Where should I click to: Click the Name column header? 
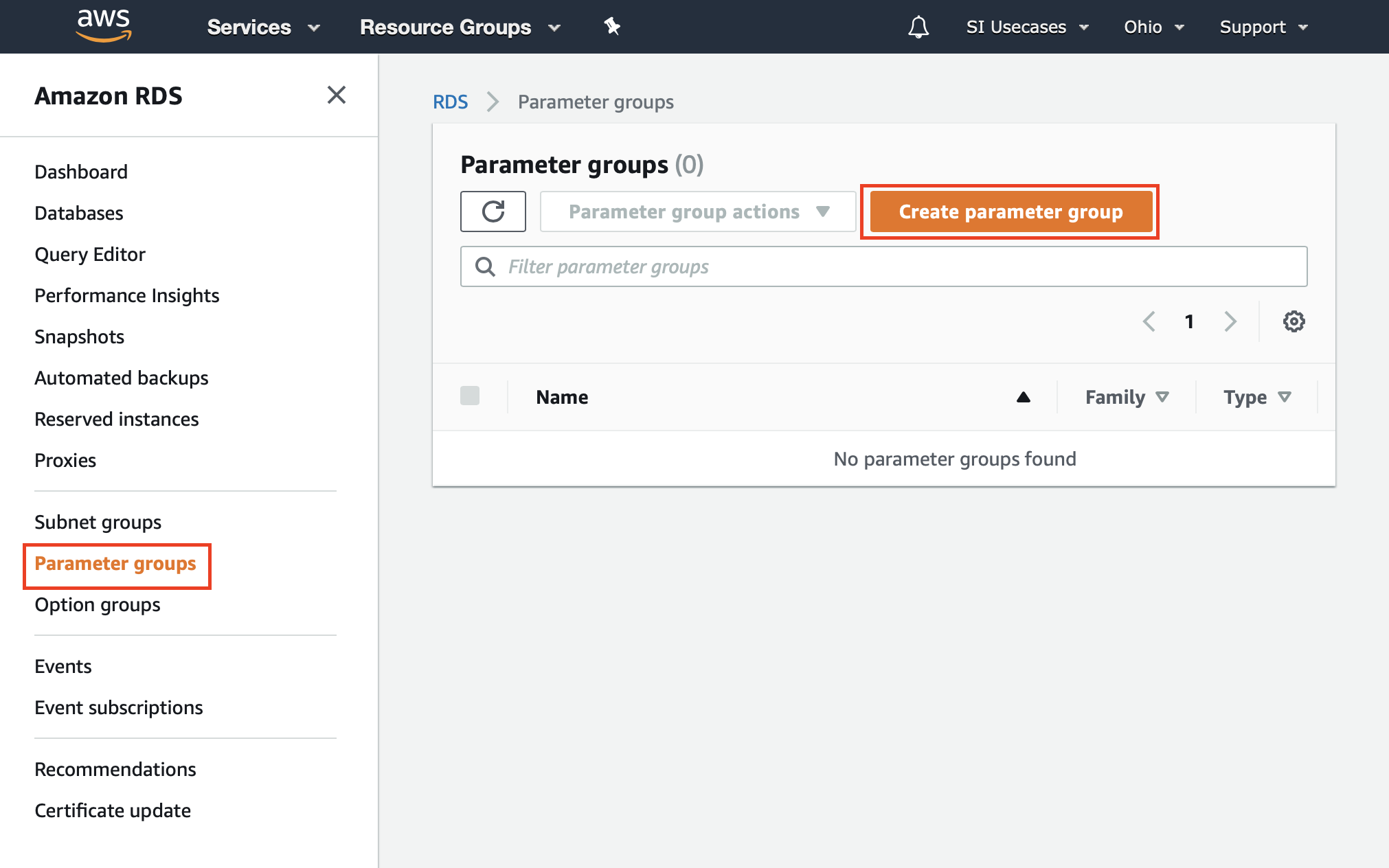click(x=562, y=397)
